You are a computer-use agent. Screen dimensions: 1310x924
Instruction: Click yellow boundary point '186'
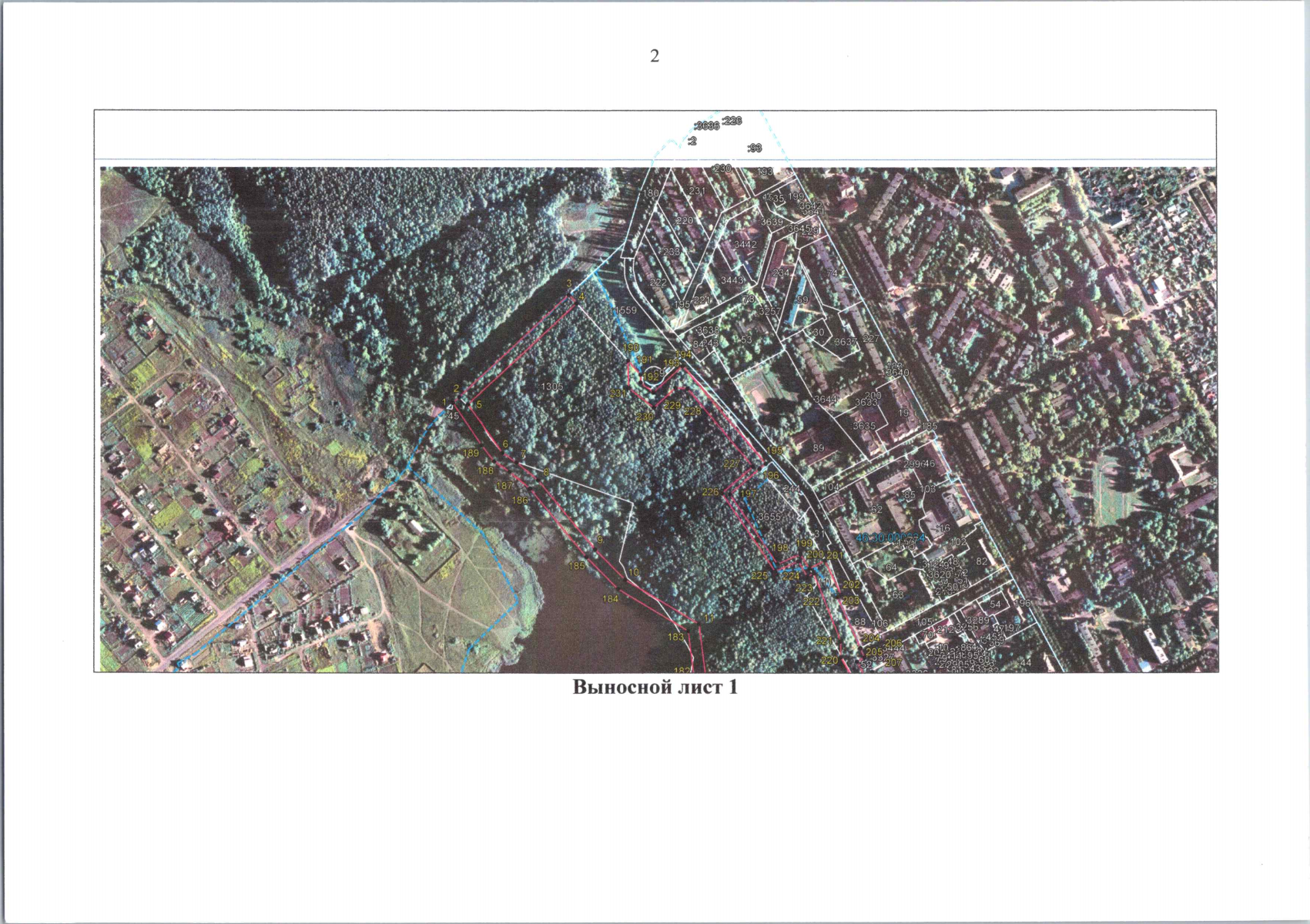tap(521, 500)
